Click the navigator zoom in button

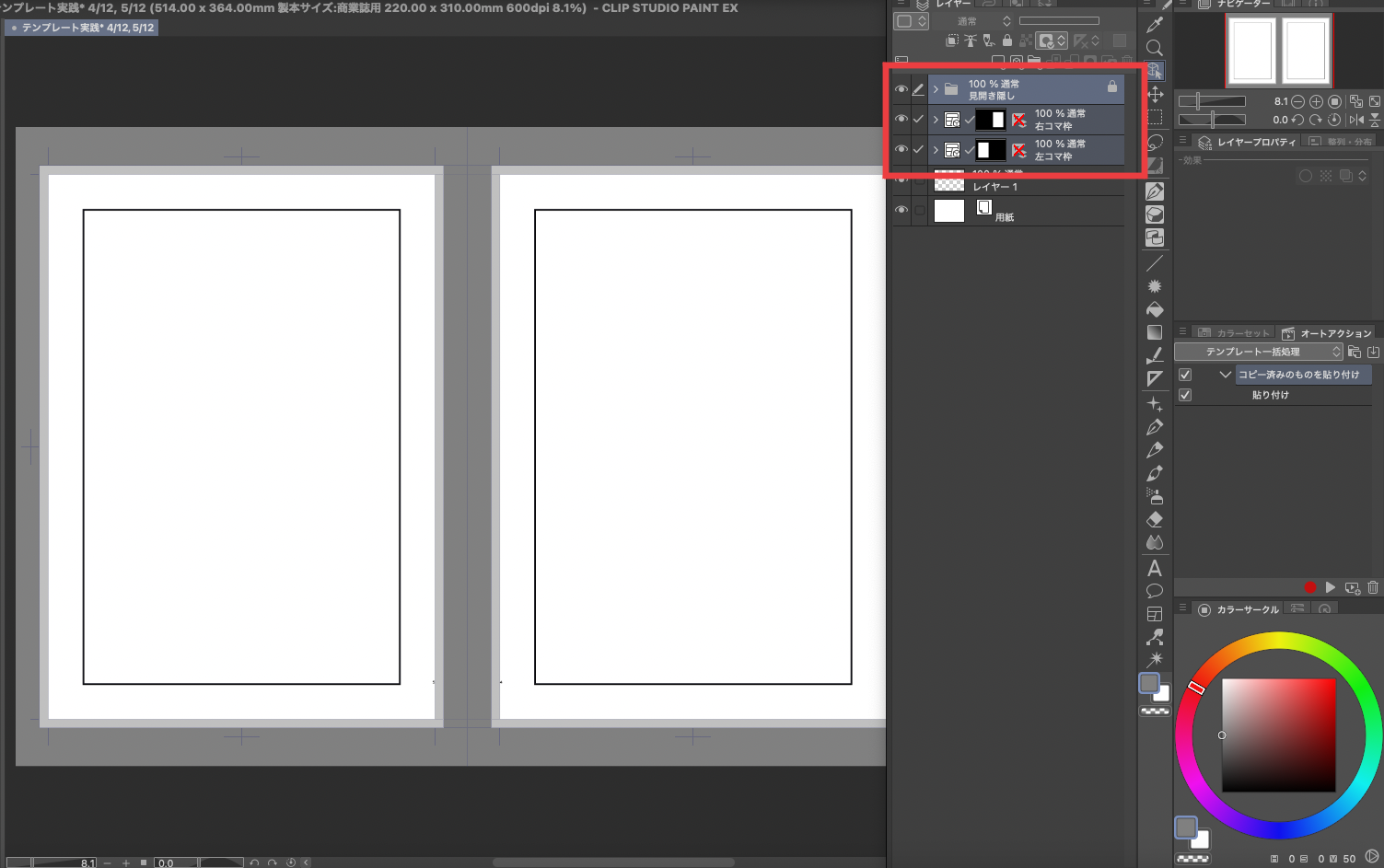tap(1316, 101)
